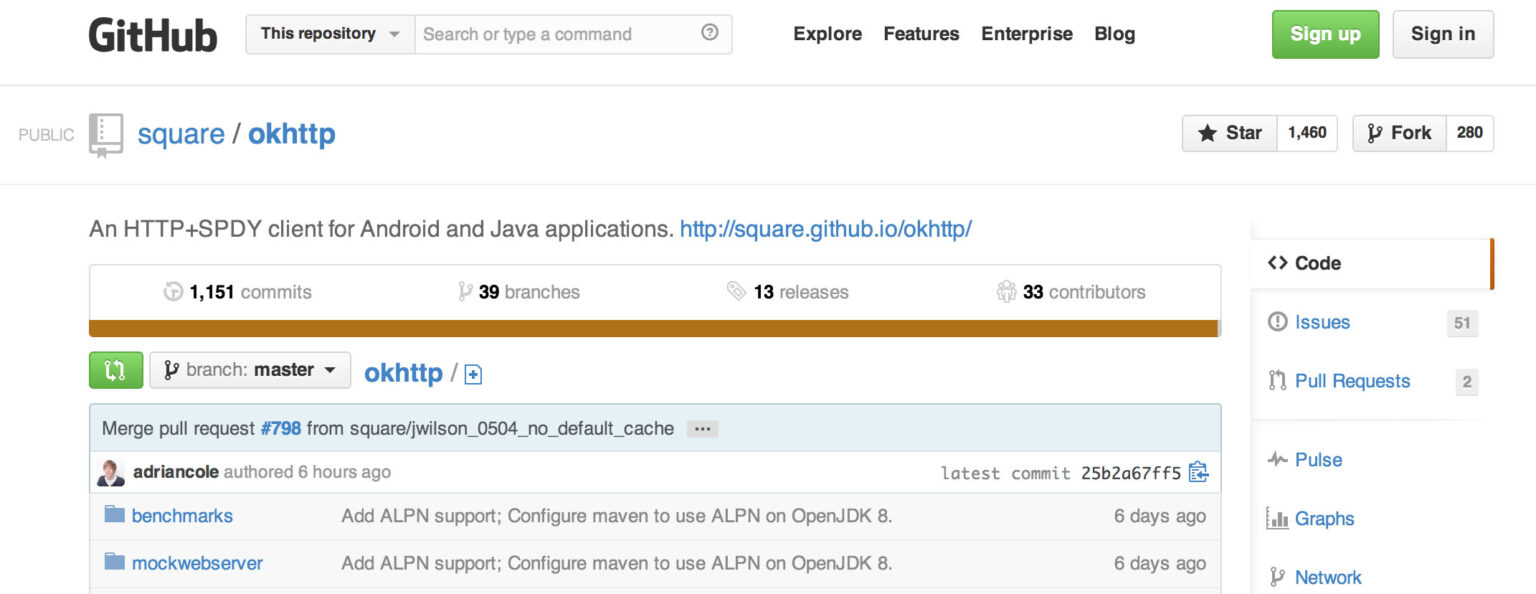This screenshot has height=594, width=1536.
Task: Open the Issues tab in sidebar
Action: pos(1321,322)
